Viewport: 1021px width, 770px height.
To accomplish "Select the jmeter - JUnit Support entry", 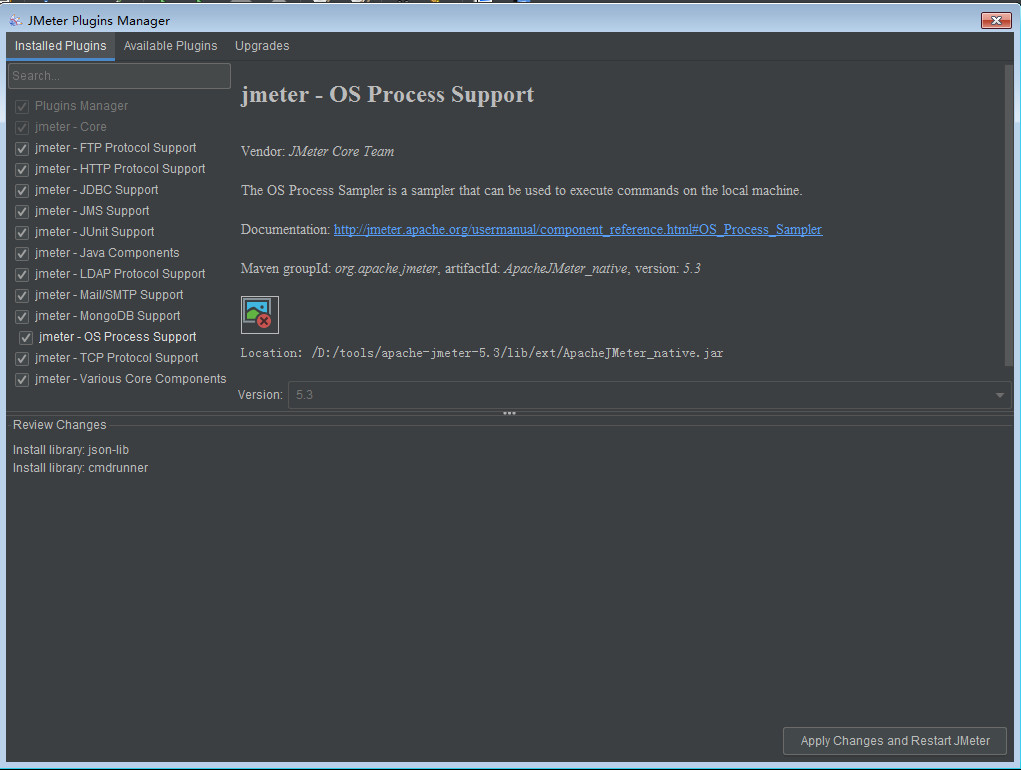I will [94, 232].
